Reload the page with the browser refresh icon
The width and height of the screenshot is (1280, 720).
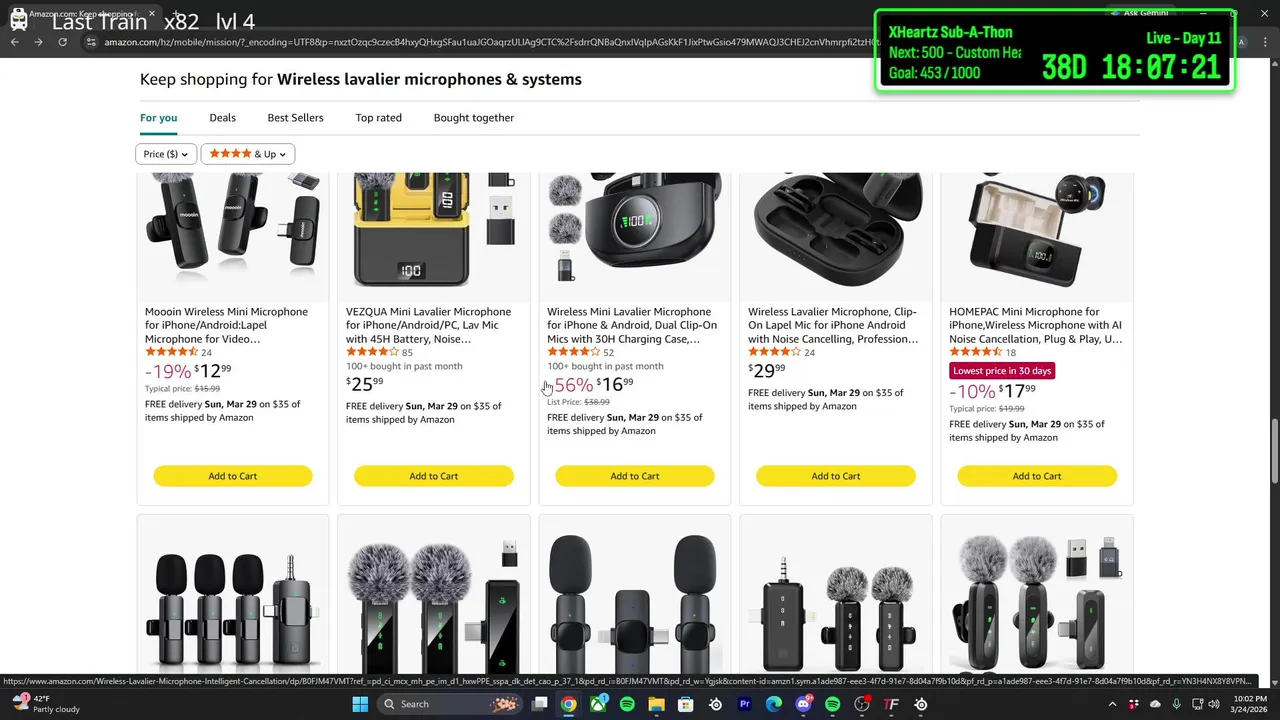[x=62, y=42]
